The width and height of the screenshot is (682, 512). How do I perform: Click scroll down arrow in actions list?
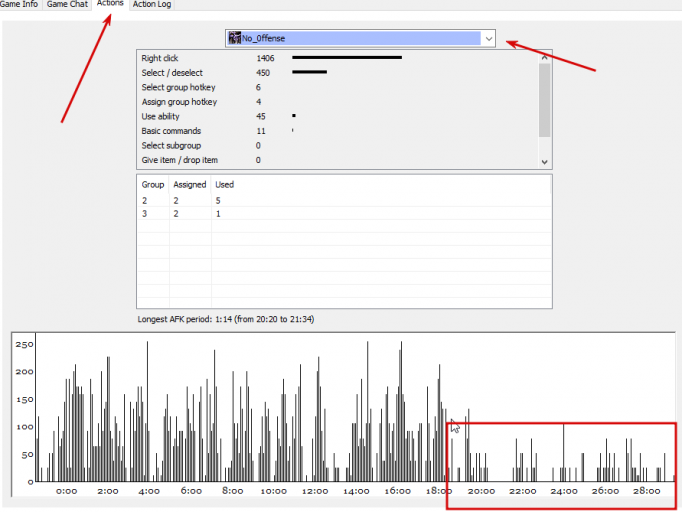click(545, 162)
